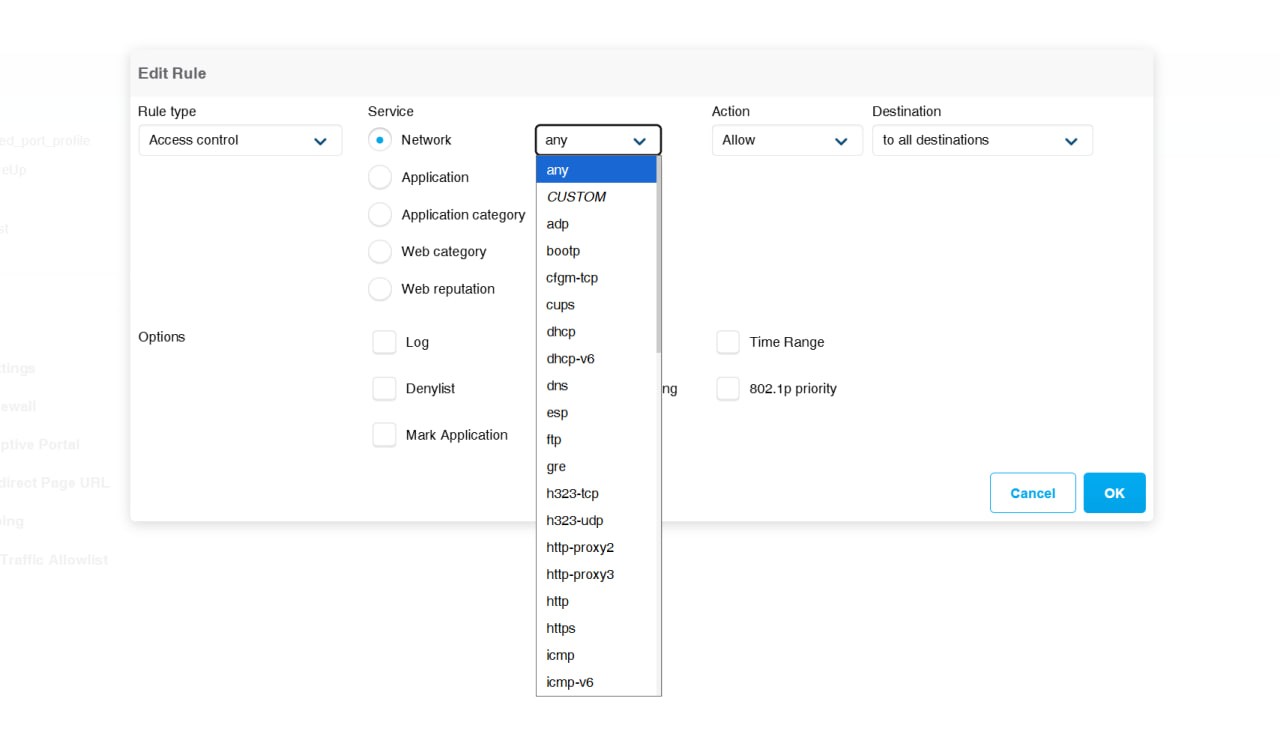
Task: Choose CUSTOM from the service list
Action: coord(576,197)
